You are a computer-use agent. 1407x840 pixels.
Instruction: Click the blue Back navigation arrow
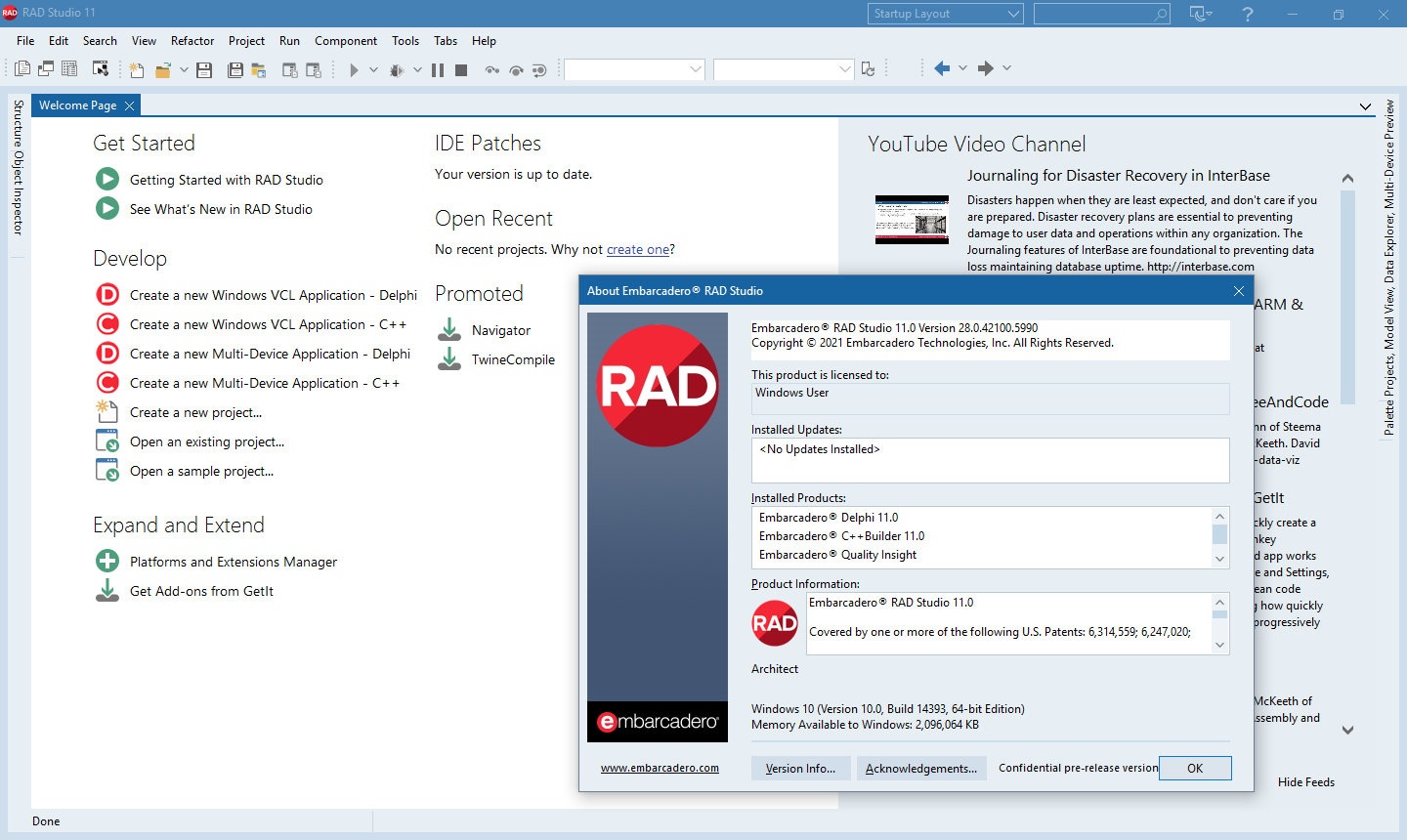click(x=942, y=68)
